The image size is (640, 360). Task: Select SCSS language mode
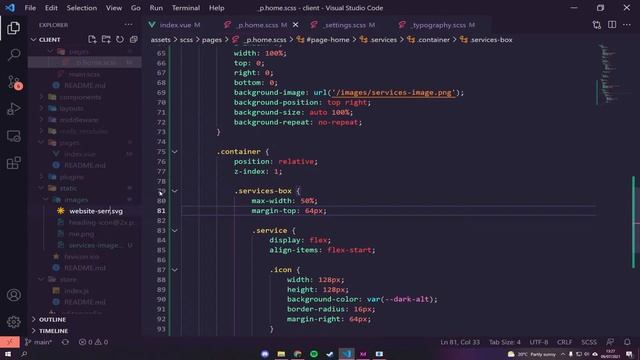coord(589,342)
